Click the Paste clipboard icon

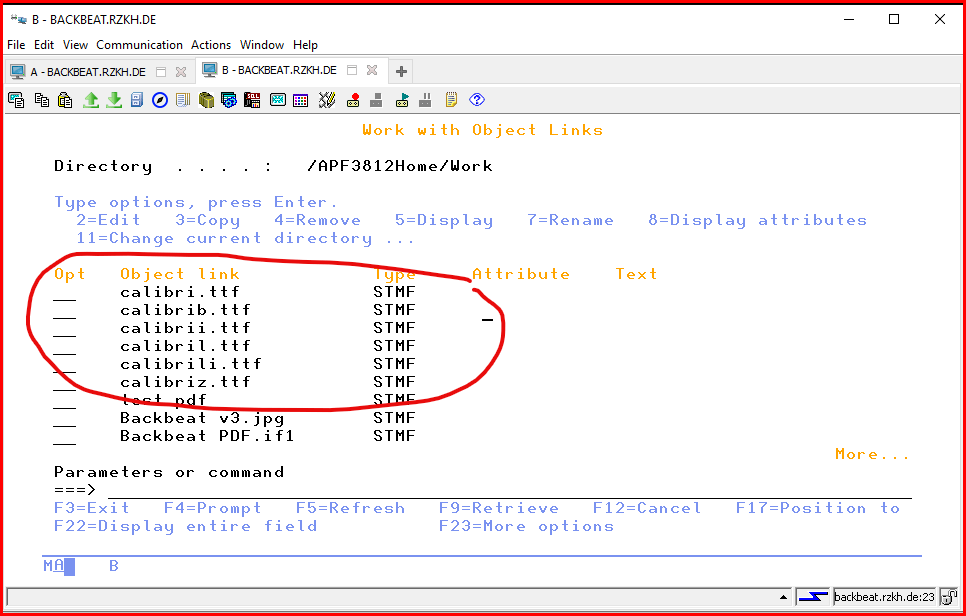(x=65, y=100)
